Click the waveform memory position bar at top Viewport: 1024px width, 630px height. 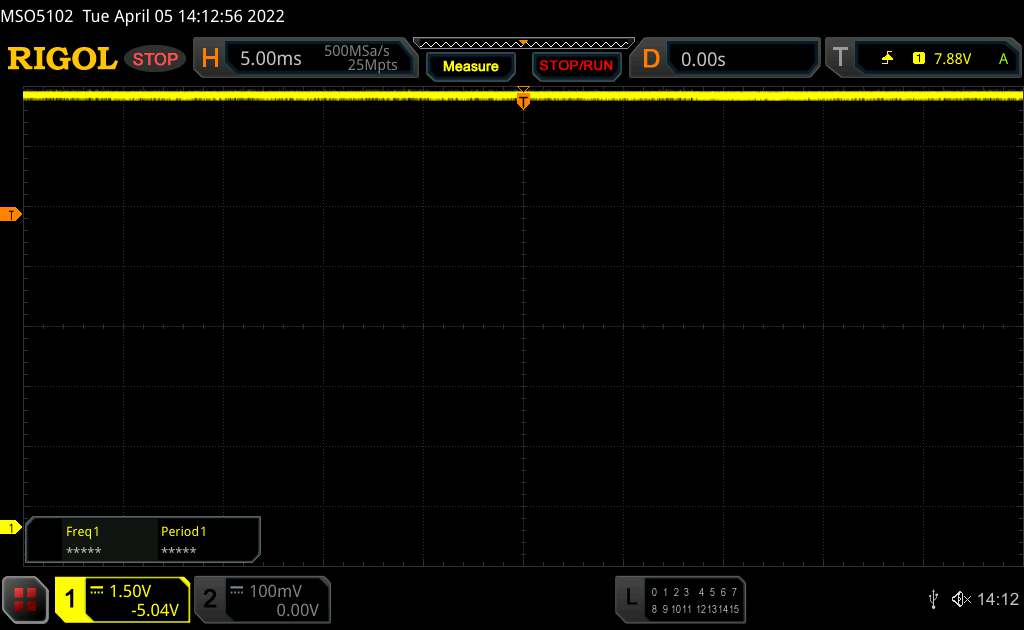pos(523,42)
